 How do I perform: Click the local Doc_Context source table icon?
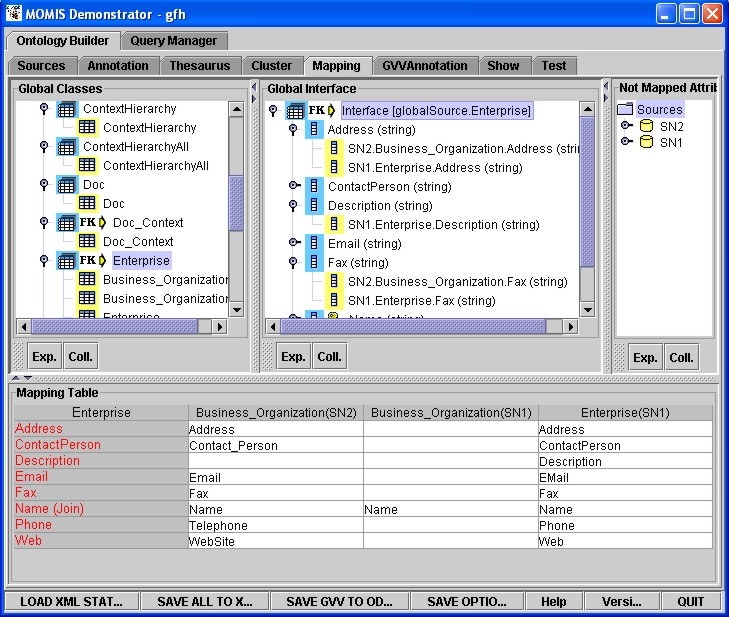point(87,241)
